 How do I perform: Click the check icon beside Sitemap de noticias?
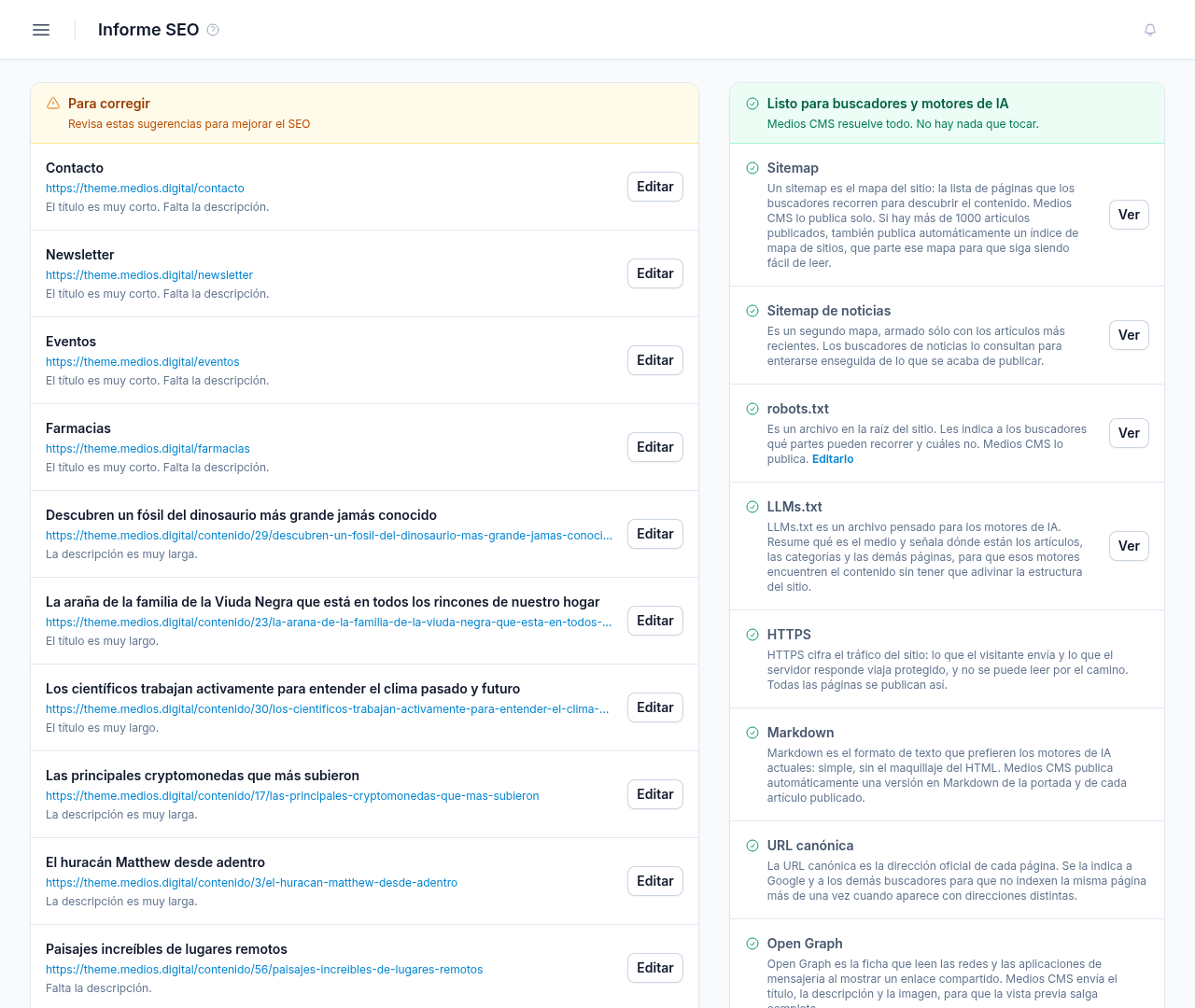click(752, 311)
